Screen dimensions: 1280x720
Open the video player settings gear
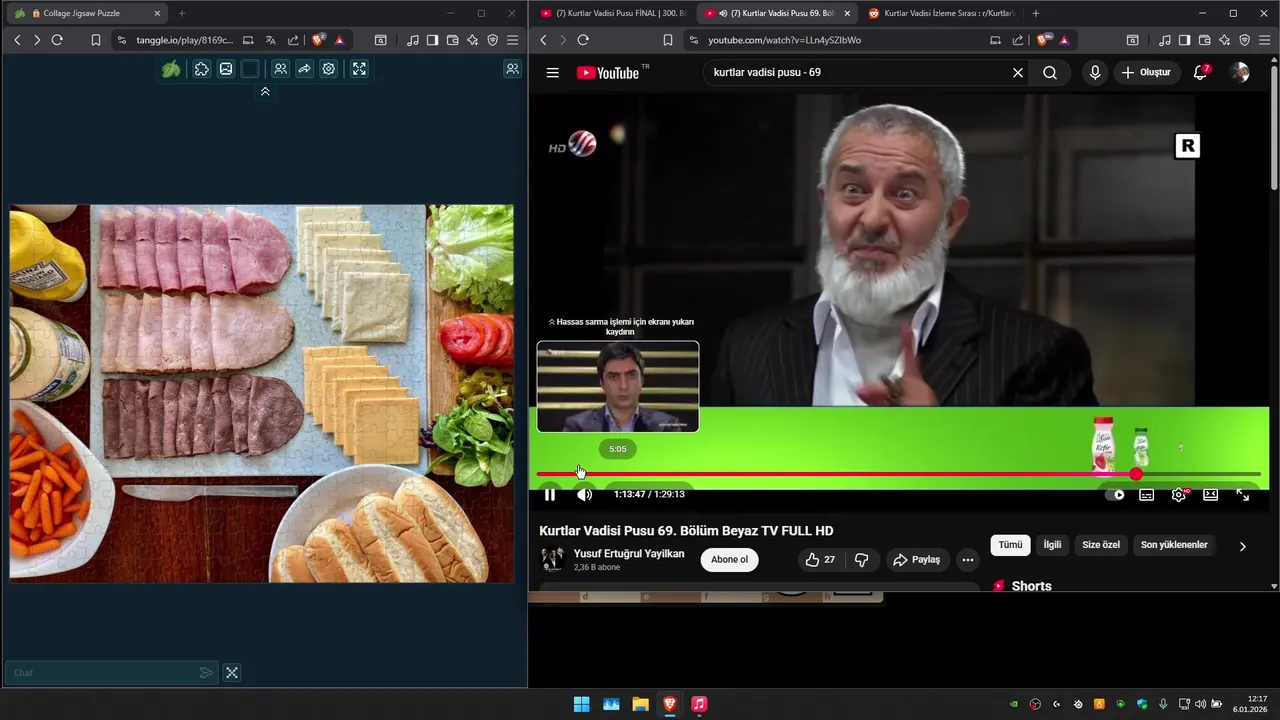click(x=1179, y=494)
